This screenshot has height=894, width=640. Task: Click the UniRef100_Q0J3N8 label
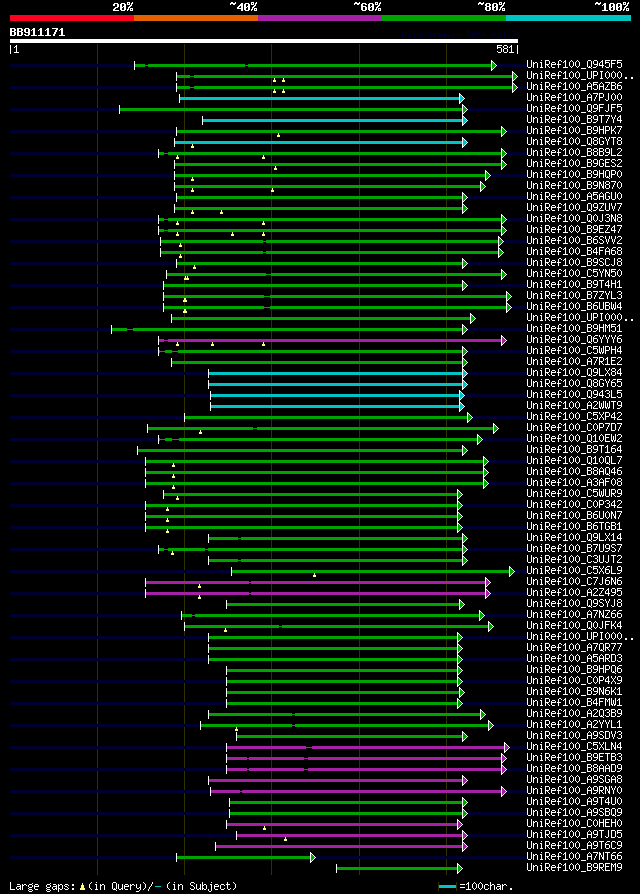click(574, 218)
